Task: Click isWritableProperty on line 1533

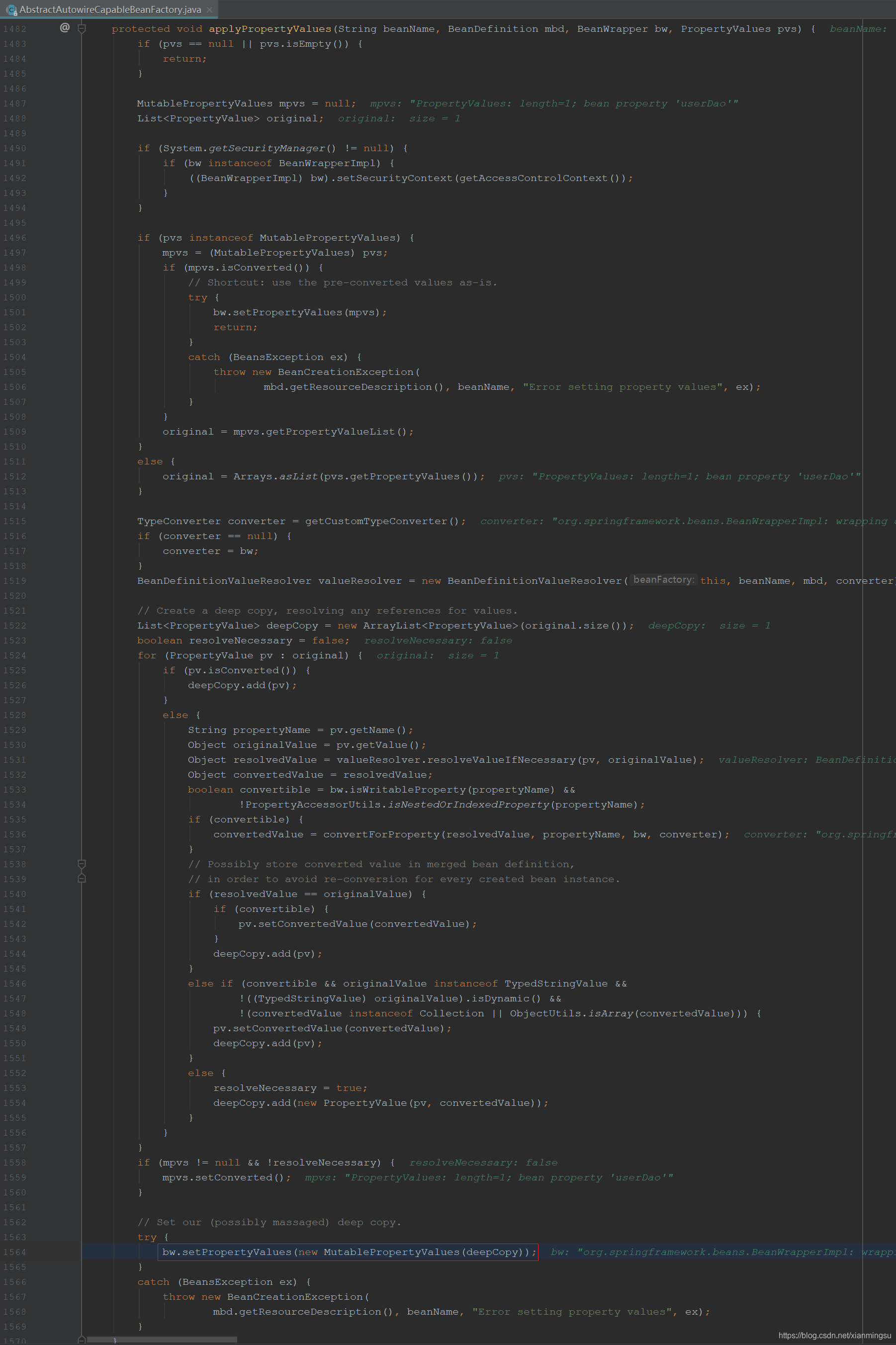Action: click(x=407, y=790)
